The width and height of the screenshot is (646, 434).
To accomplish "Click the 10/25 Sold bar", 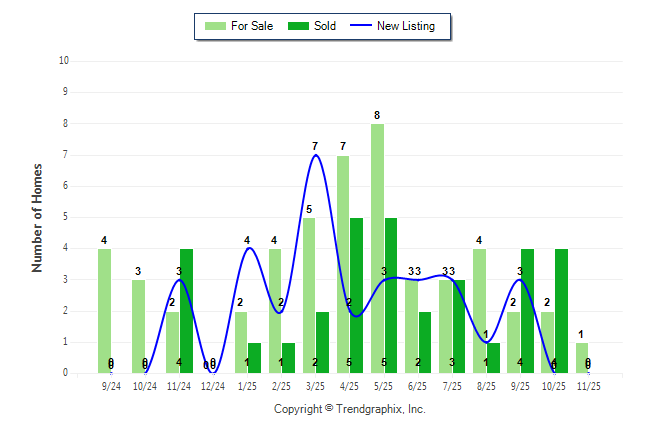I will click(x=561, y=310).
